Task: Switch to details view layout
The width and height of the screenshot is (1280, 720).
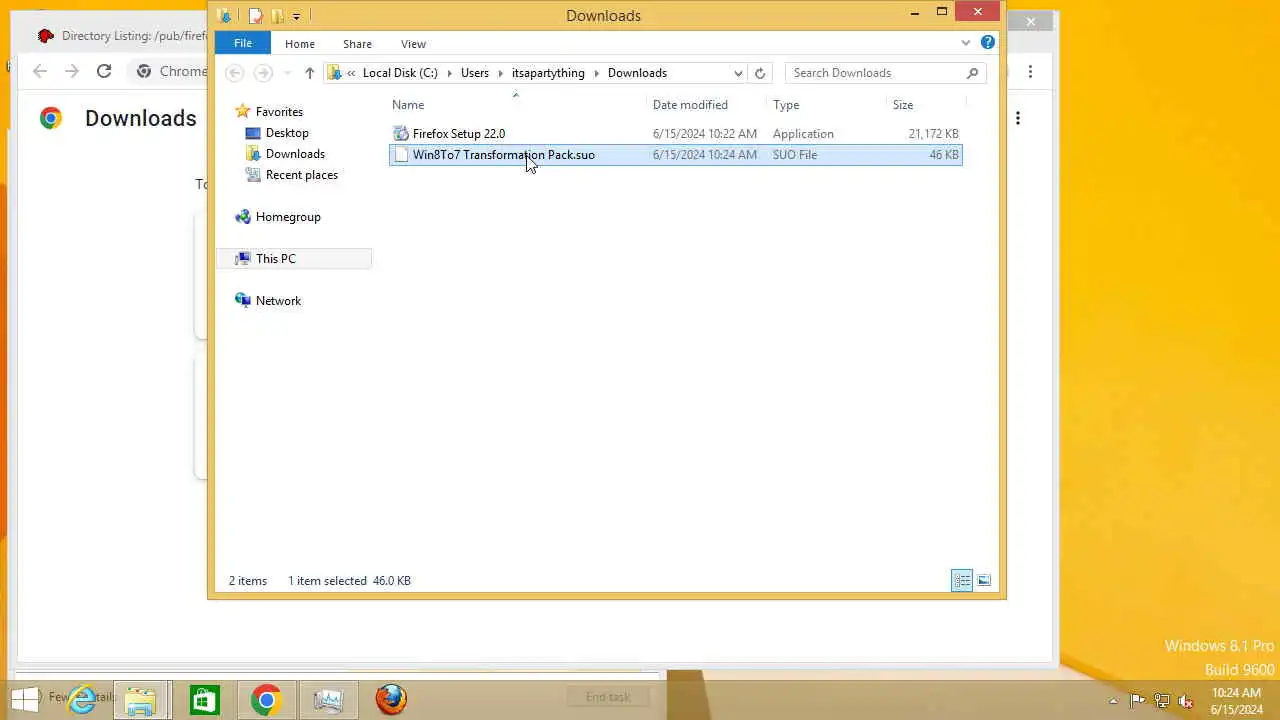Action: [x=962, y=581]
